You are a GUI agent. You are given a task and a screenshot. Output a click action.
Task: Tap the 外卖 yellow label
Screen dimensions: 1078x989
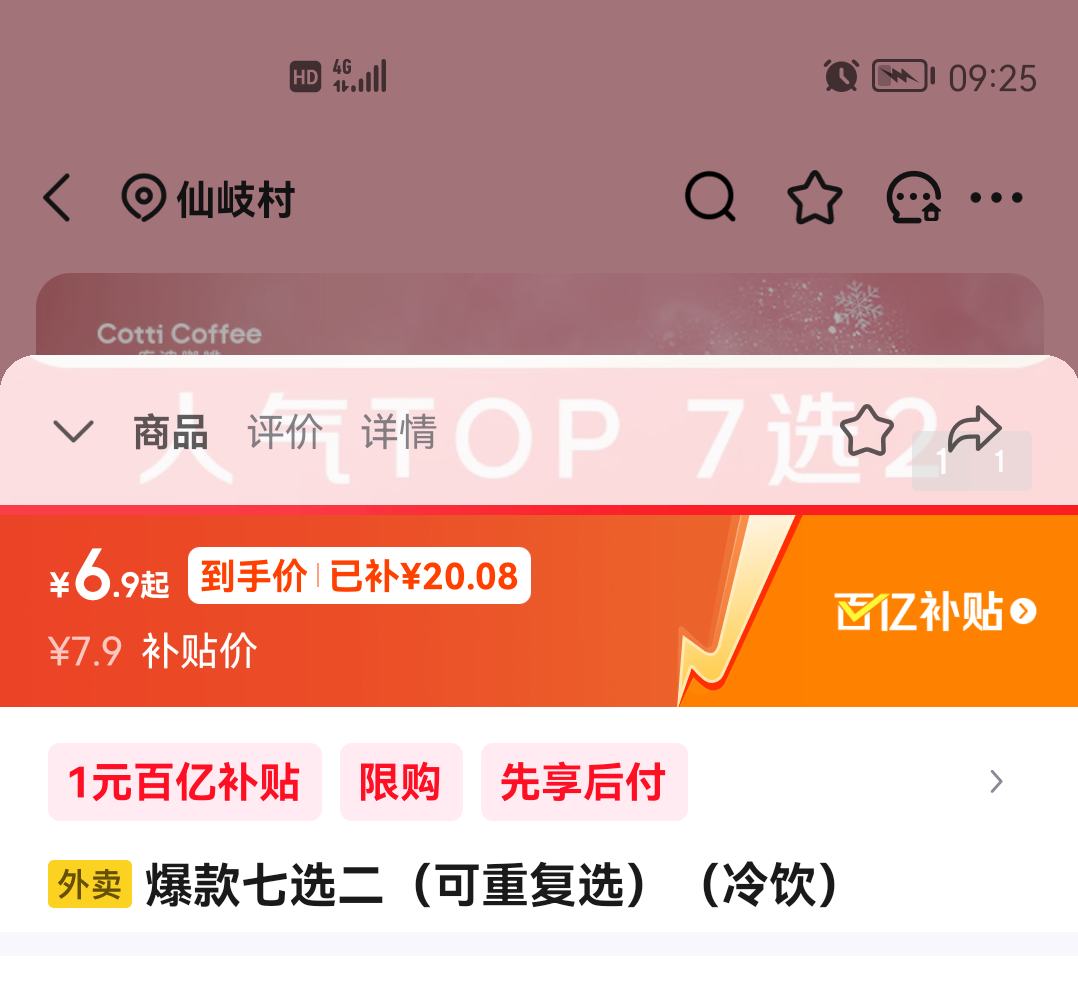coord(89,884)
